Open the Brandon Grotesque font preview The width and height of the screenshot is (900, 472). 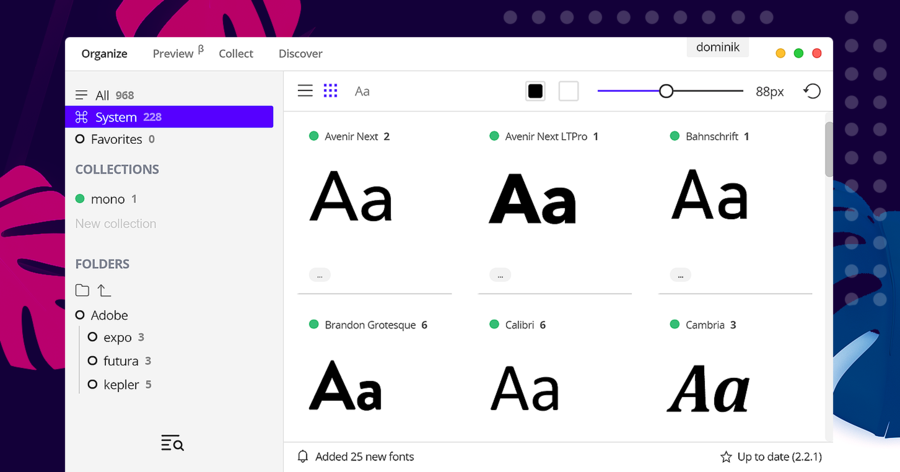[x=345, y=385]
